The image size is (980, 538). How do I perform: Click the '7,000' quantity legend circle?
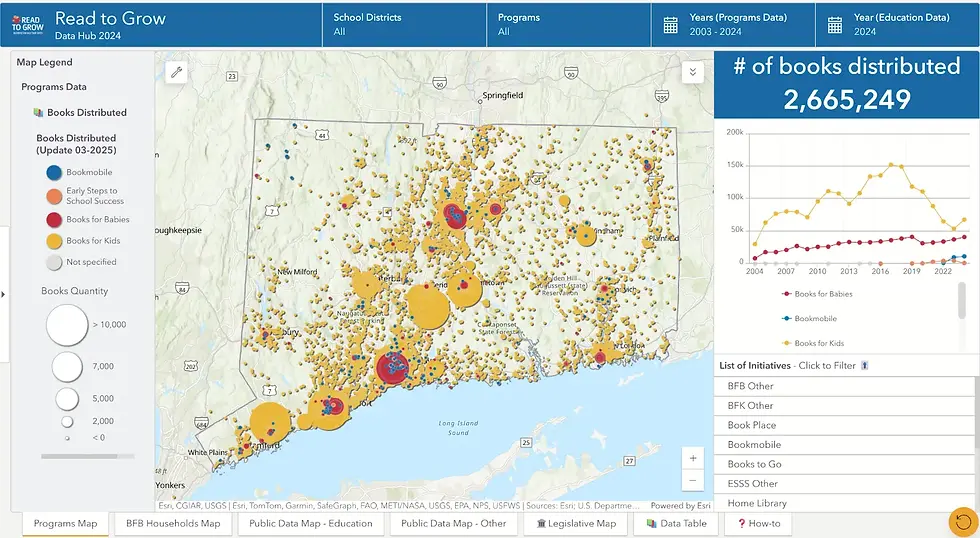pyautogui.click(x=67, y=367)
